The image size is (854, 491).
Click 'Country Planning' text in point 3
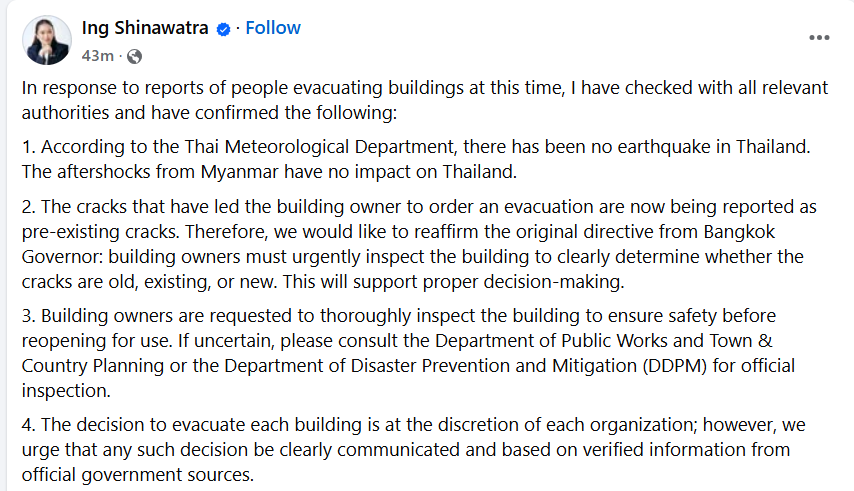pyautogui.click(x=93, y=366)
